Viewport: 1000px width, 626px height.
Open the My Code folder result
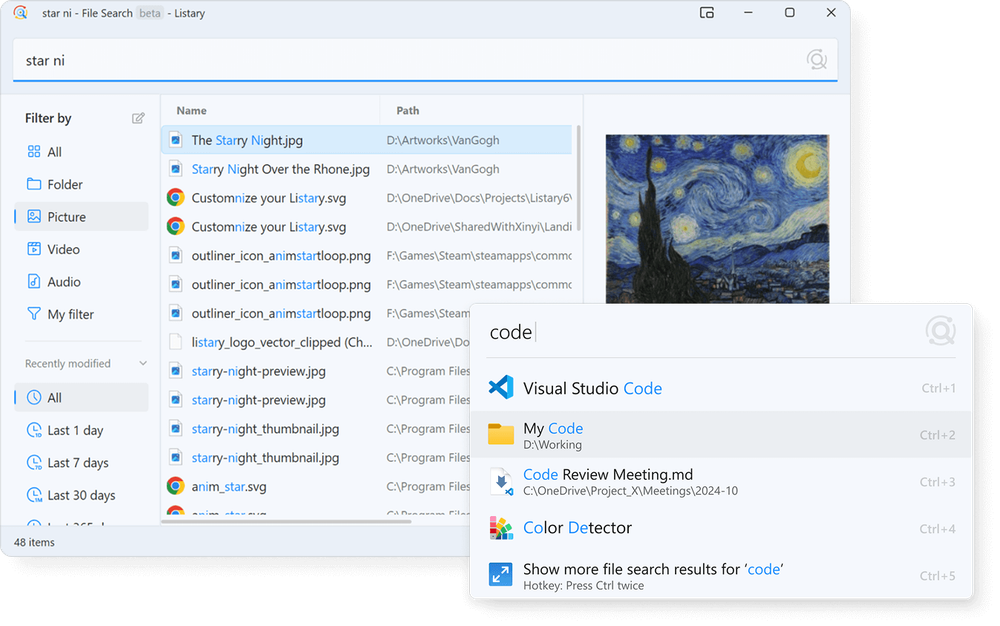pyautogui.click(x=721, y=435)
